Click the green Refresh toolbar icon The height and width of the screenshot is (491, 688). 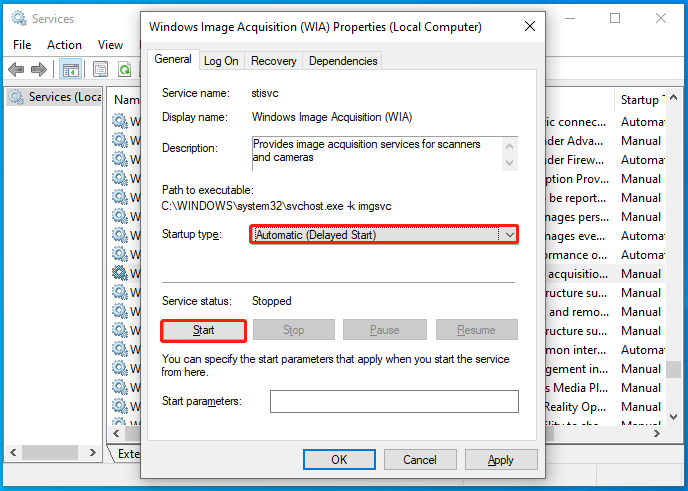124,69
